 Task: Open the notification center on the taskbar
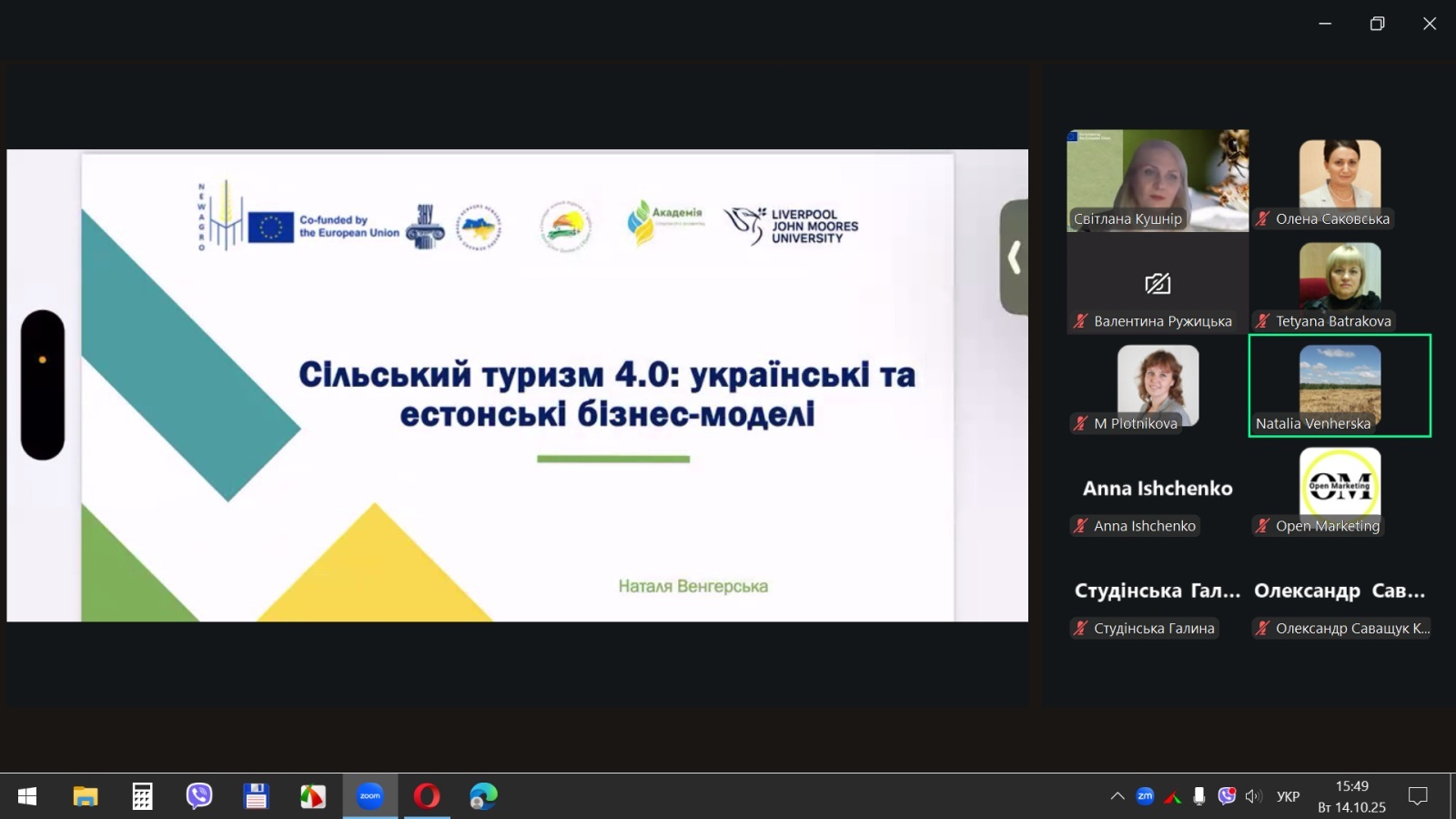pos(1418,796)
